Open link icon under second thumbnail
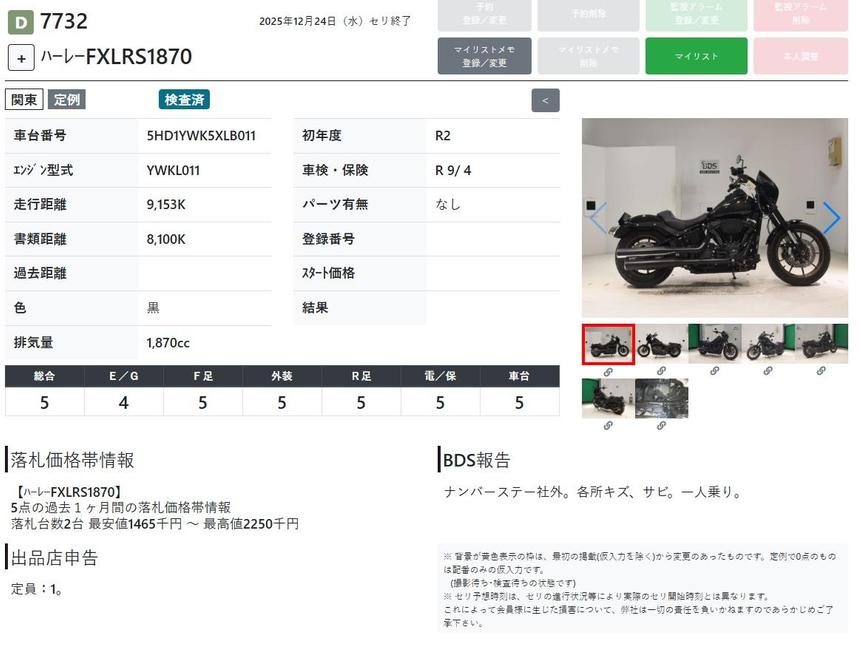Screen dimensions: 861x667 click(x=661, y=371)
